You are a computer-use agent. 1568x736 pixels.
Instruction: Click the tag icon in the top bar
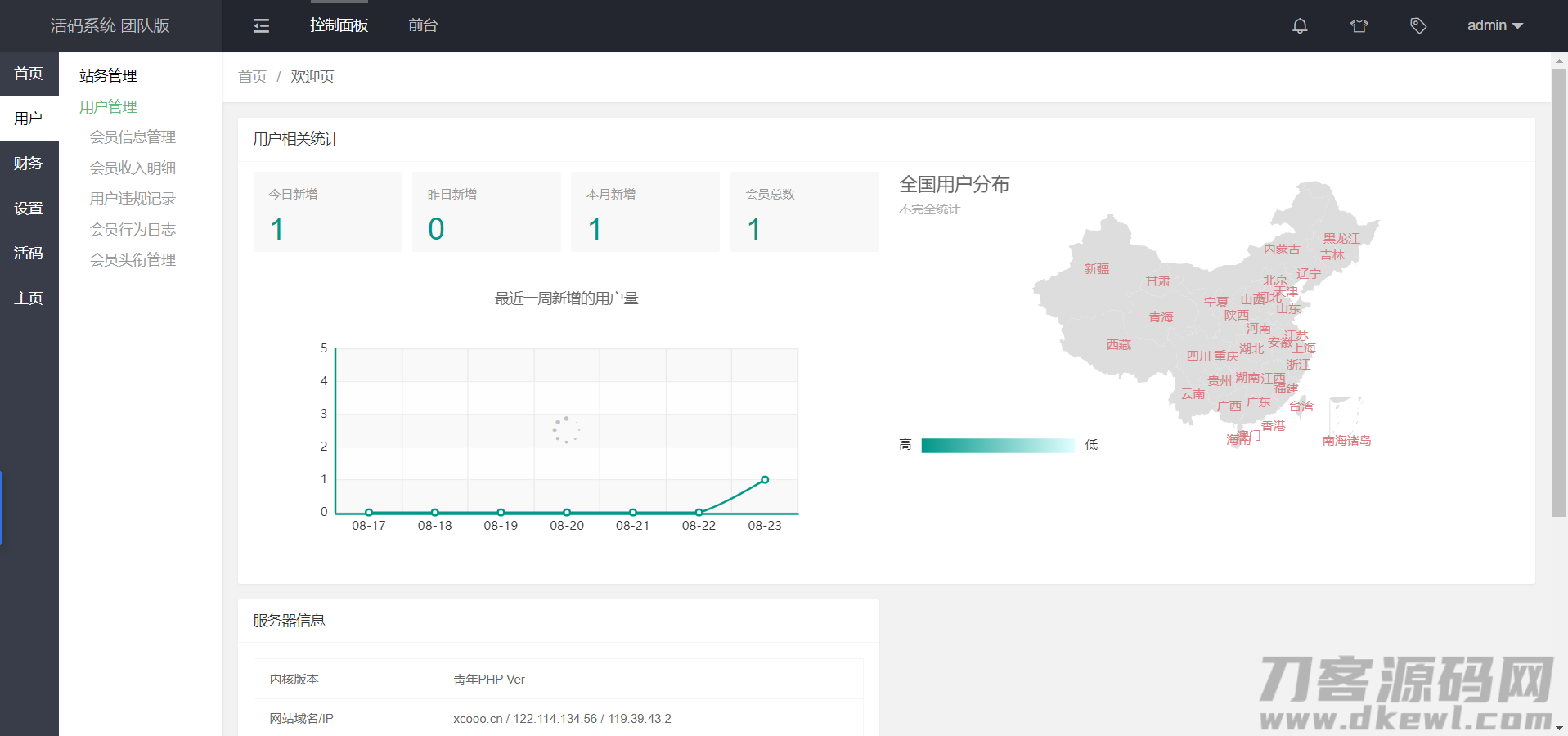(1417, 25)
